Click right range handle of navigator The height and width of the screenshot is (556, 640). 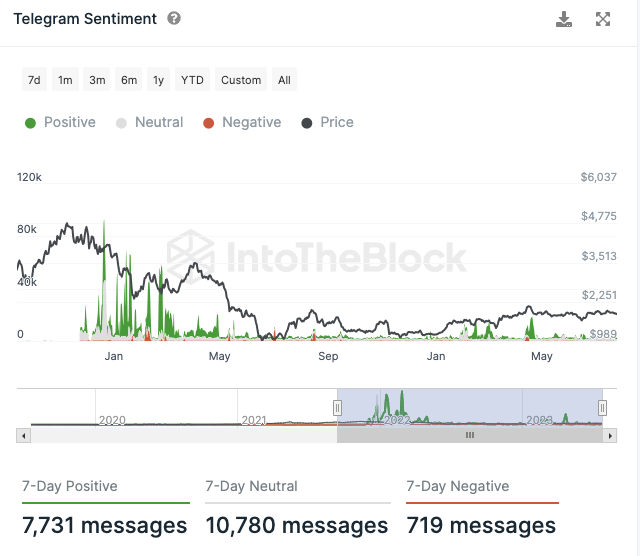(603, 408)
